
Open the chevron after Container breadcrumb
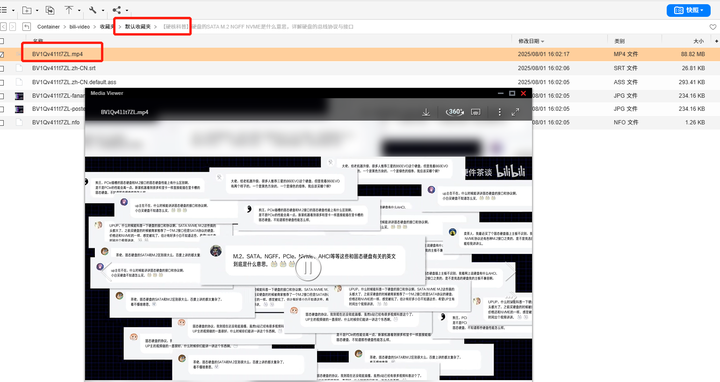pyautogui.click(x=64, y=27)
